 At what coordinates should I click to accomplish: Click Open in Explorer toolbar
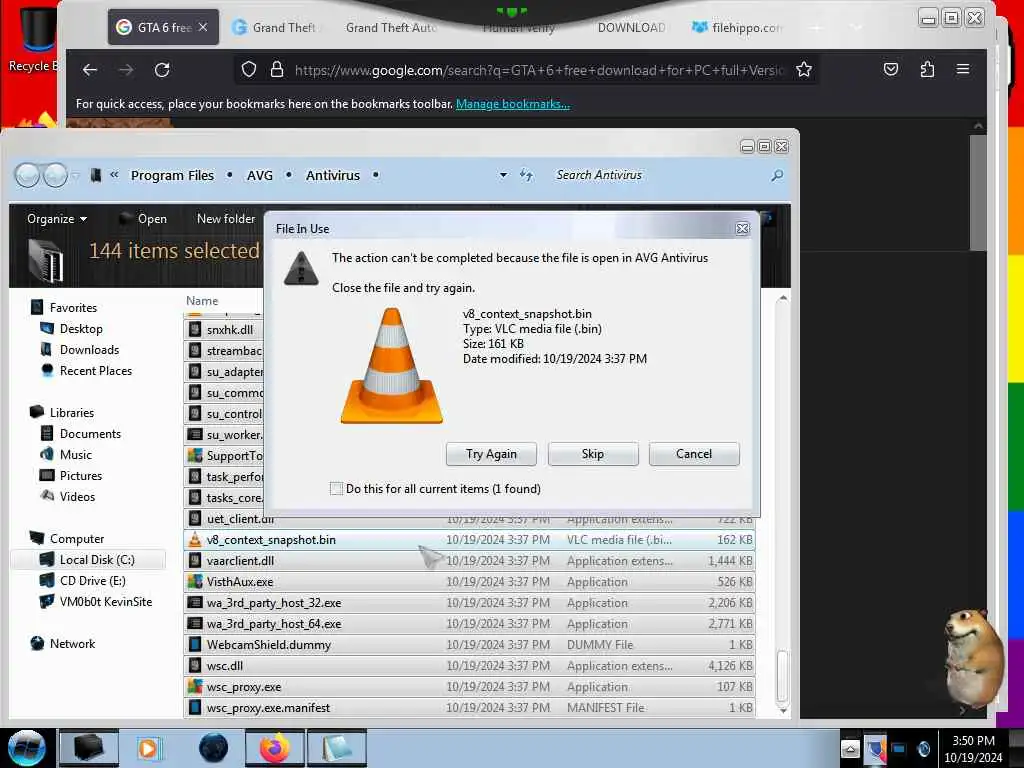click(143, 219)
